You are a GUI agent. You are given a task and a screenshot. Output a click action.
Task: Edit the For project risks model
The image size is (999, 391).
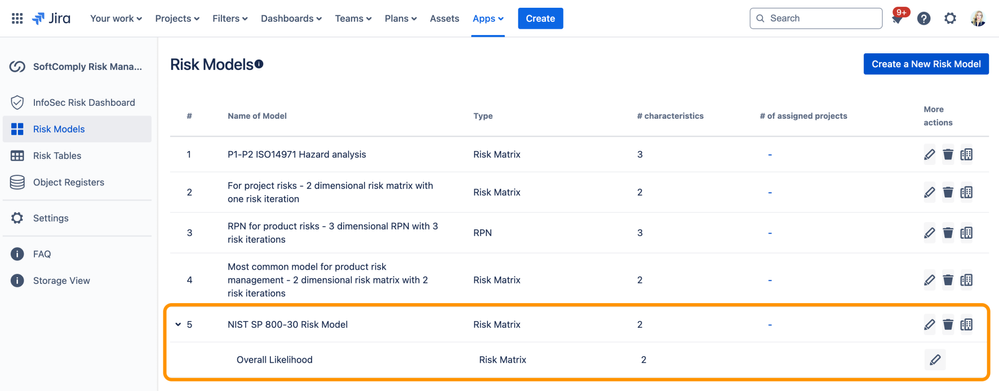pos(930,192)
